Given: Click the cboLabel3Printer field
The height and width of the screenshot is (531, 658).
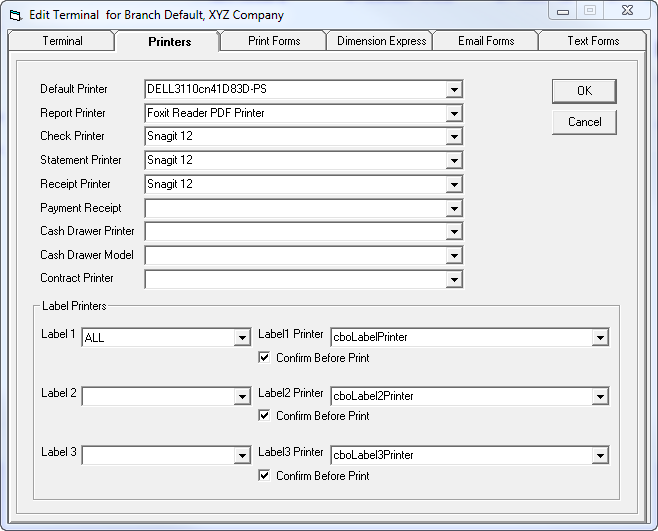Looking at the screenshot, I should click(470, 455).
